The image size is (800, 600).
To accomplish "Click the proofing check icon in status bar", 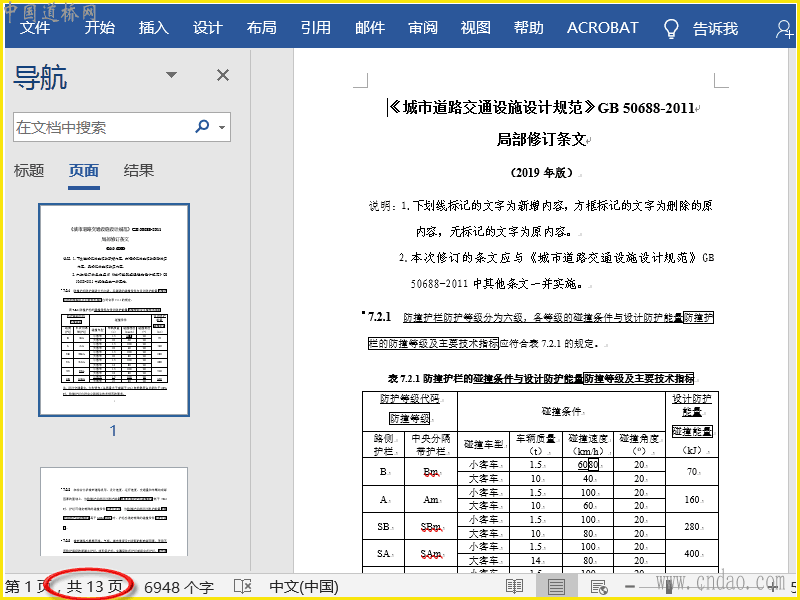I will 242,587.
